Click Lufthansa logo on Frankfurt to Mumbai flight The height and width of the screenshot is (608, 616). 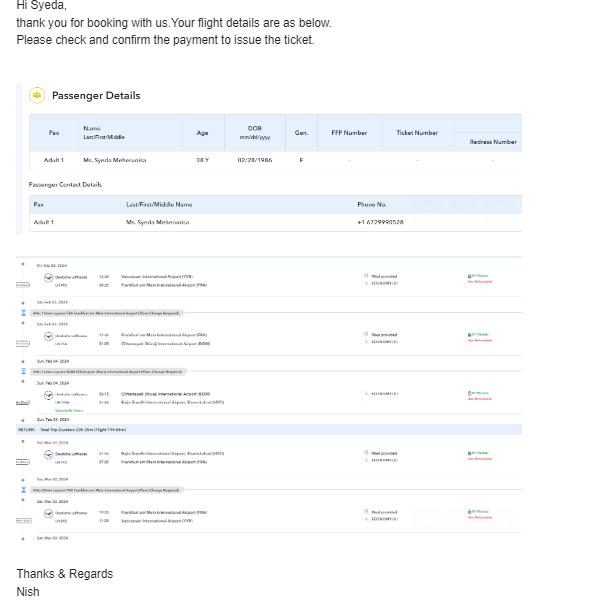pos(48,335)
